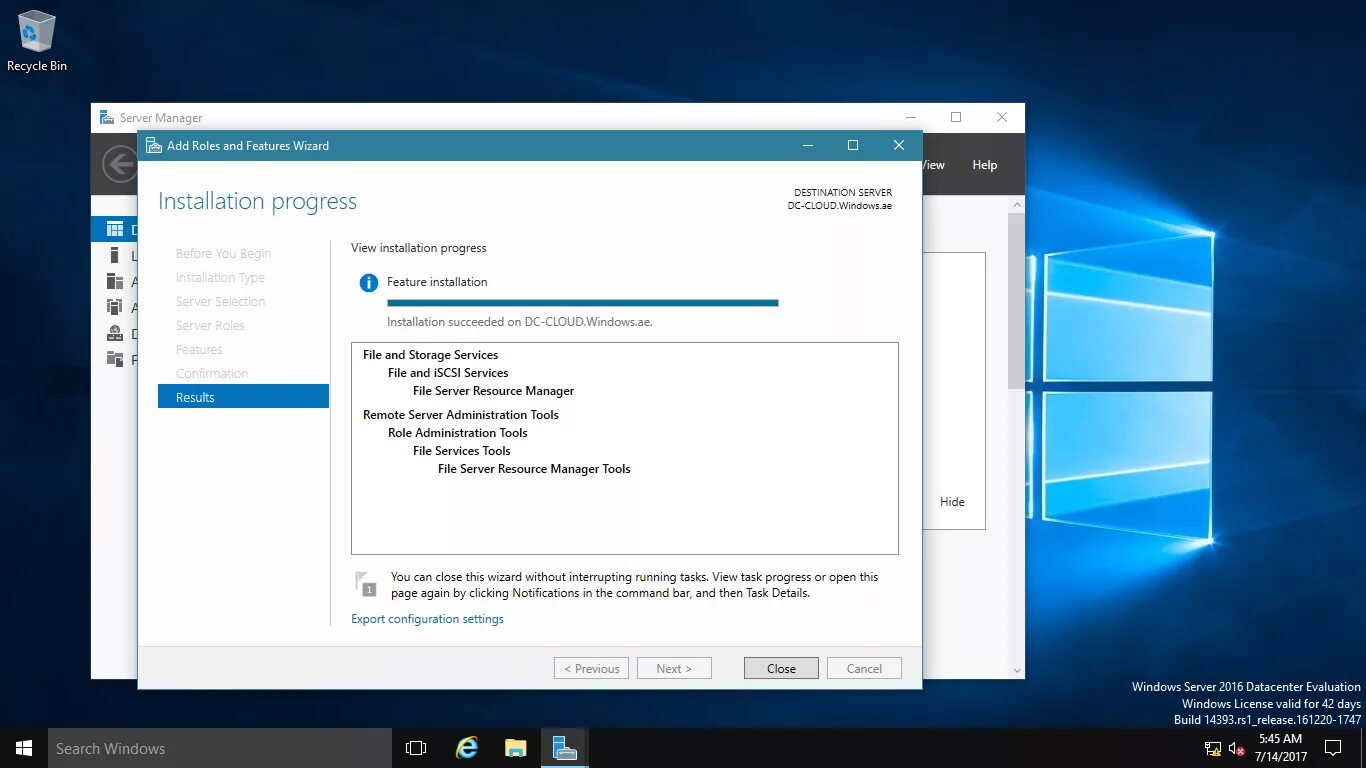Image resolution: width=1366 pixels, height=768 pixels.
Task: Select the Features step in the wizard
Action: (x=199, y=349)
